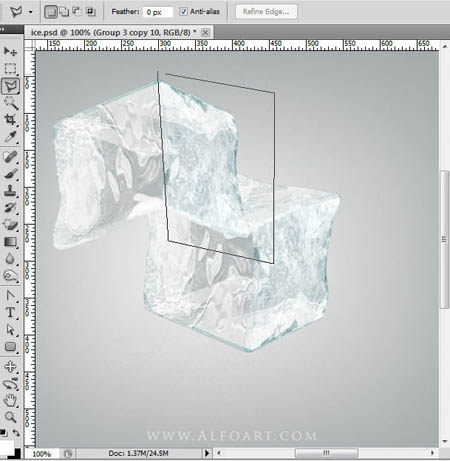Select the Blur tool
Screen dimensions: 450x461
click(x=10, y=259)
